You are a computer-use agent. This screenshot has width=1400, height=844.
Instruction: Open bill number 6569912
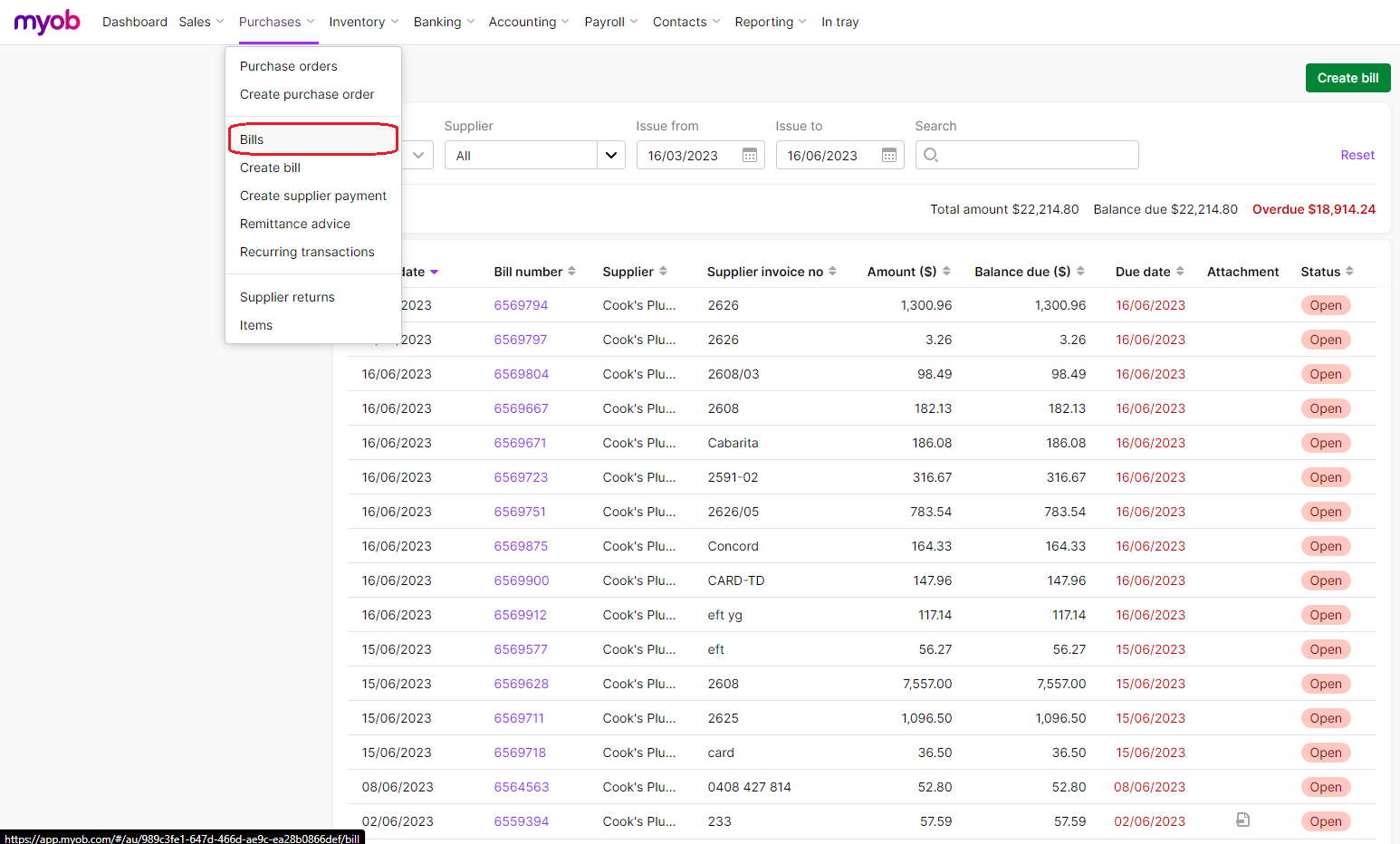coord(521,615)
